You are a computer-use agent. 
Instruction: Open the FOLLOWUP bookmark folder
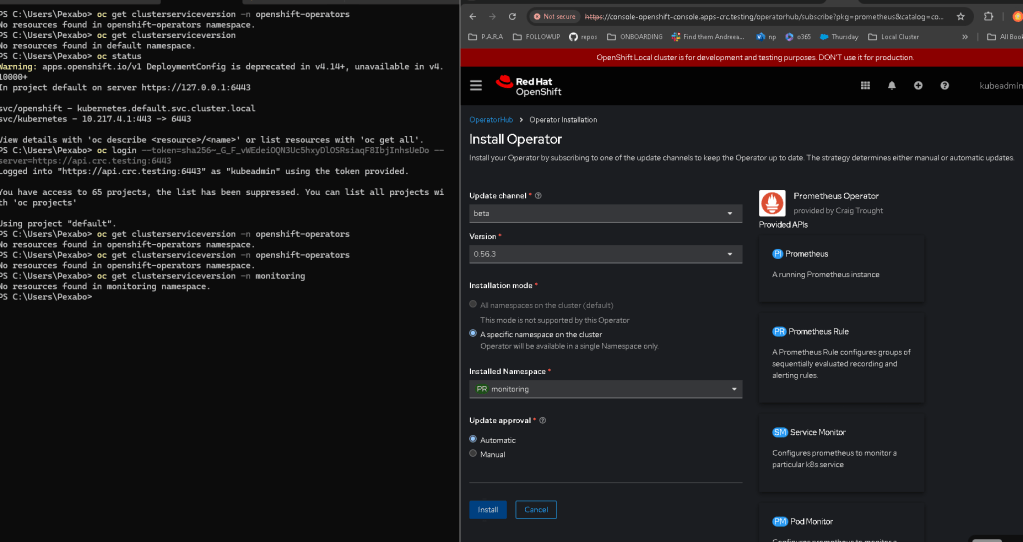[536, 37]
